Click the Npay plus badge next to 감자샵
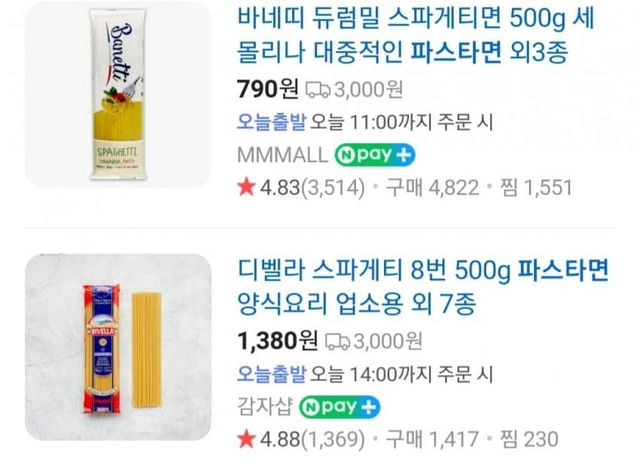The height and width of the screenshot is (473, 640). [x=340, y=407]
